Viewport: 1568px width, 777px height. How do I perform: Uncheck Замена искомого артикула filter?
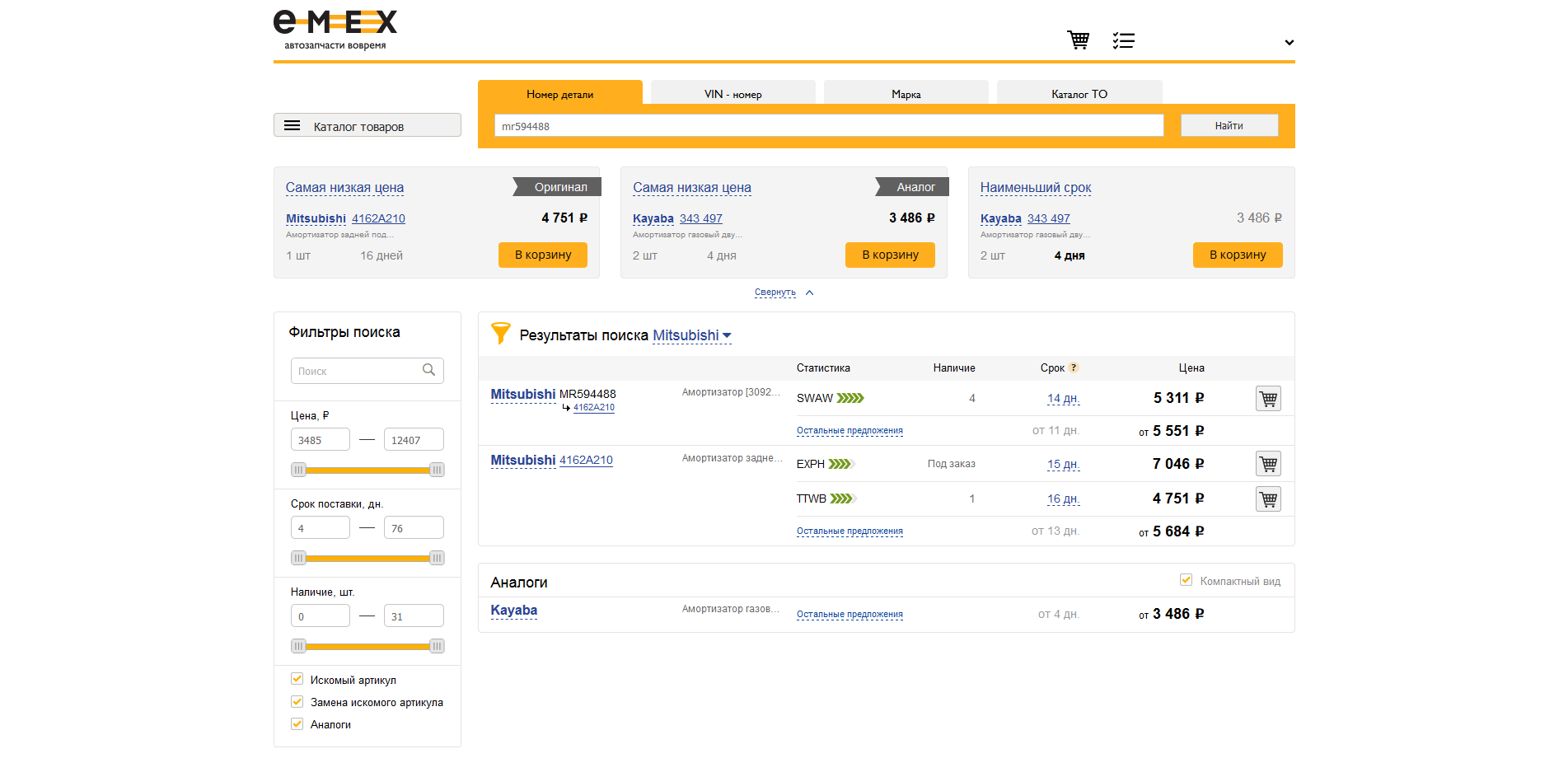click(297, 701)
